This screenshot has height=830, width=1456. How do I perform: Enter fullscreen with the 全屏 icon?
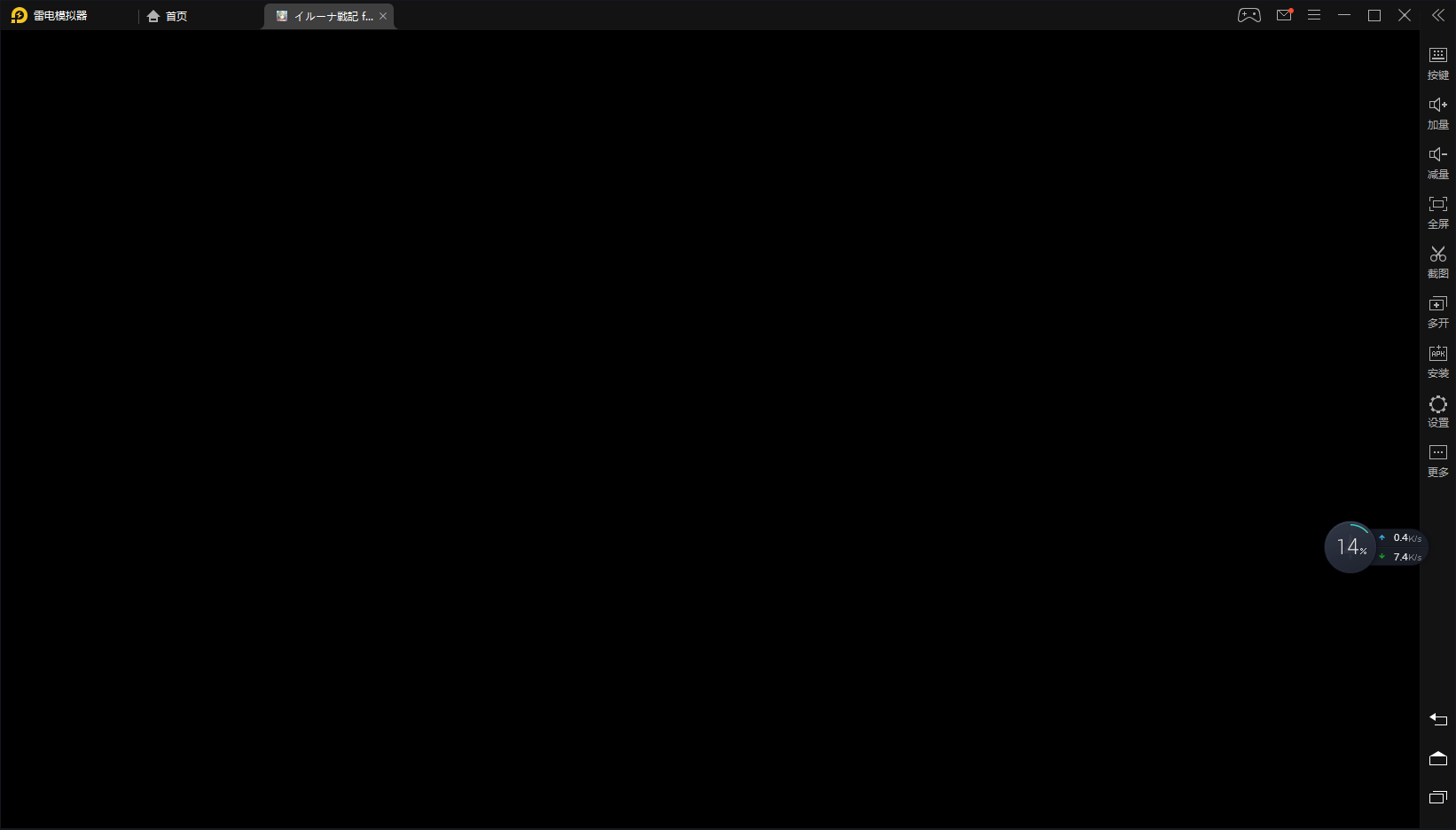[x=1437, y=211]
